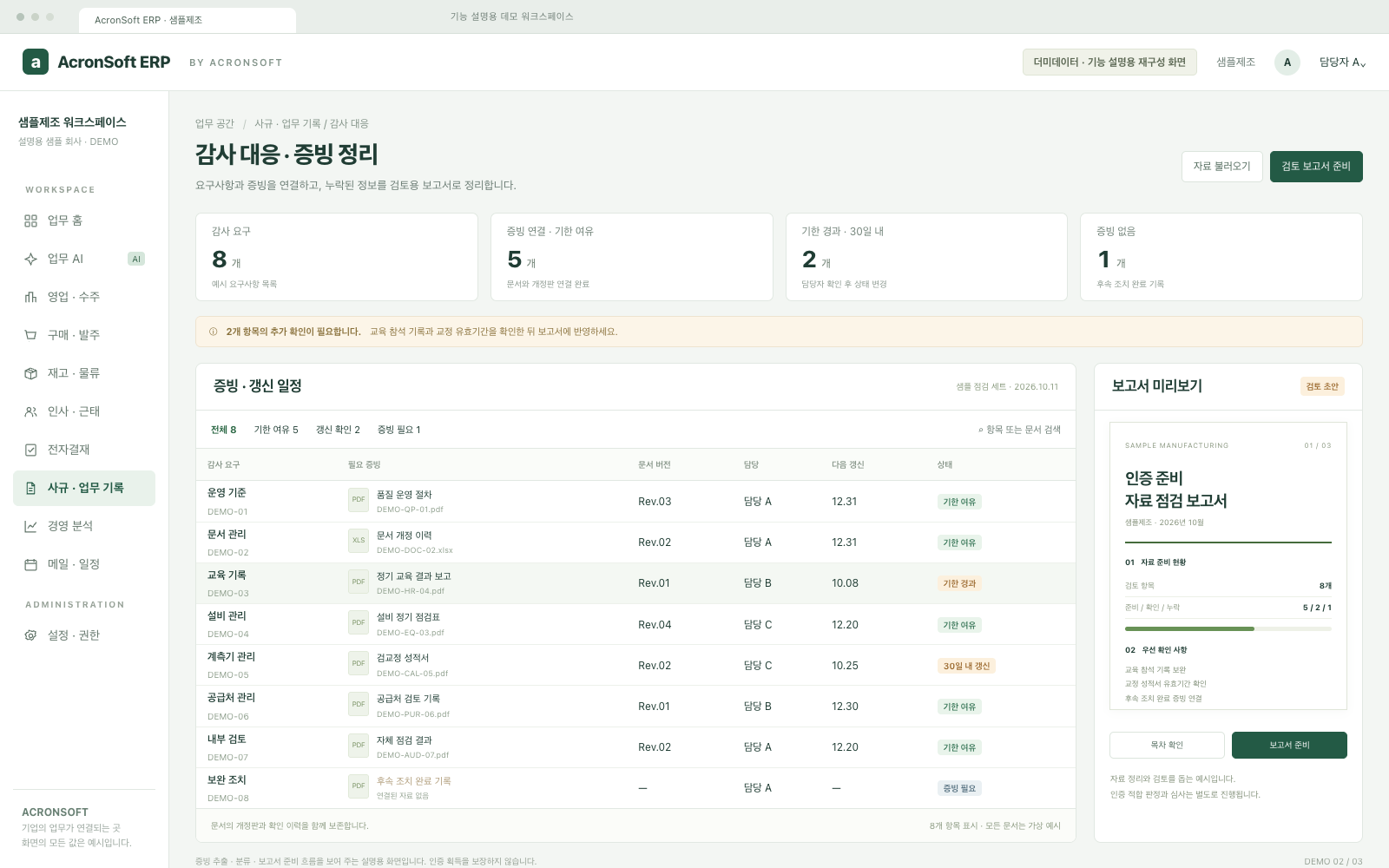Switch to the 갱신 확인 2 tab
Viewport: 1389px width, 868px height.
[338, 430]
